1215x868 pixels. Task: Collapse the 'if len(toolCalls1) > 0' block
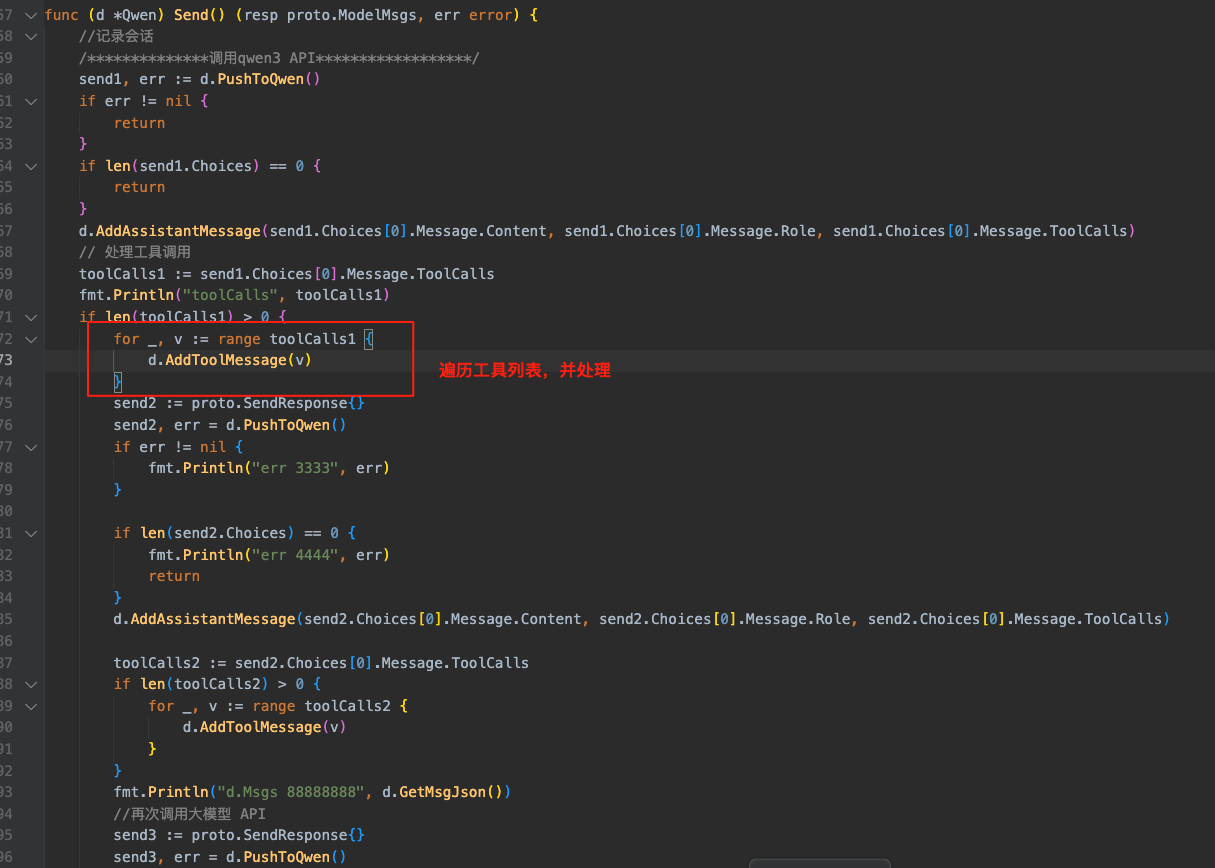click(x=30, y=317)
